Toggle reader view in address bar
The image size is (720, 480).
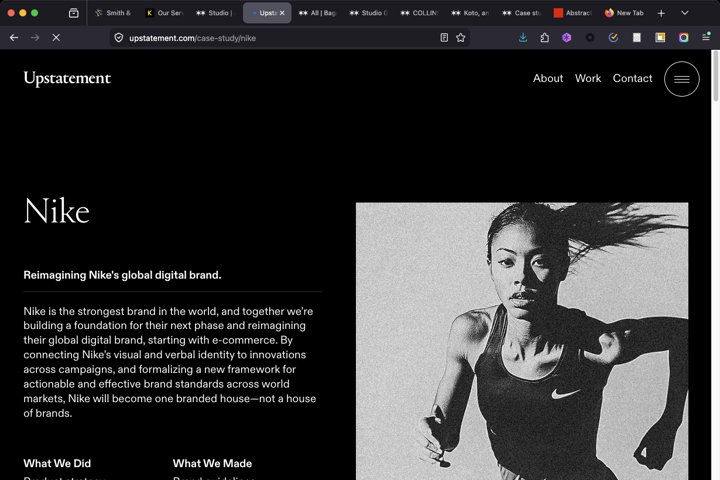point(444,38)
